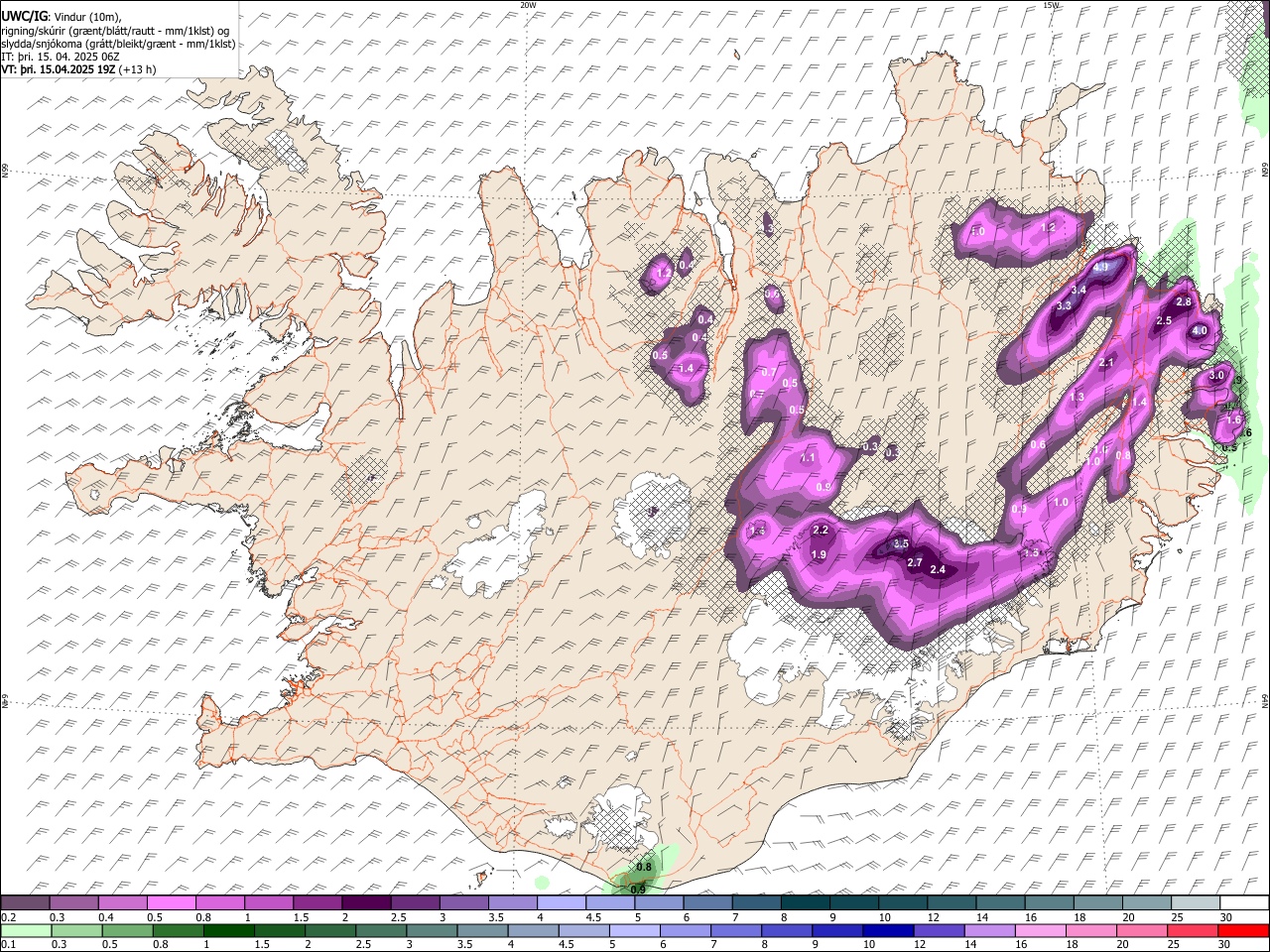1270x952 pixels.
Task: Click the 3.3 snowfall value on the map
Action: pyautogui.click(x=1064, y=305)
